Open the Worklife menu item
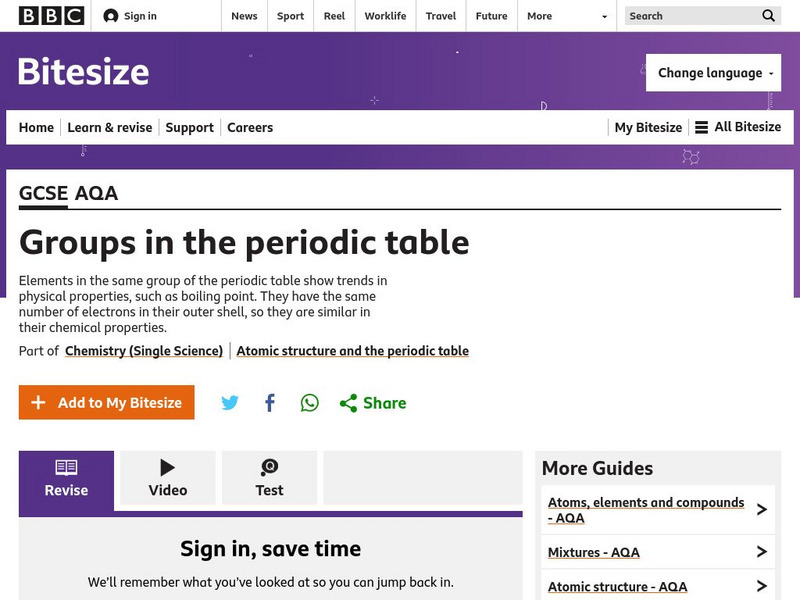 point(385,16)
